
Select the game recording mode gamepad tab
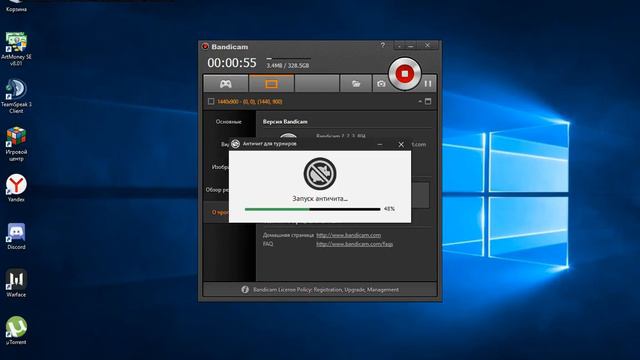[226, 84]
